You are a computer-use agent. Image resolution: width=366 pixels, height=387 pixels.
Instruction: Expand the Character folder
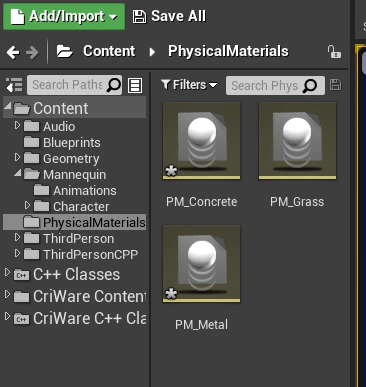27,205
